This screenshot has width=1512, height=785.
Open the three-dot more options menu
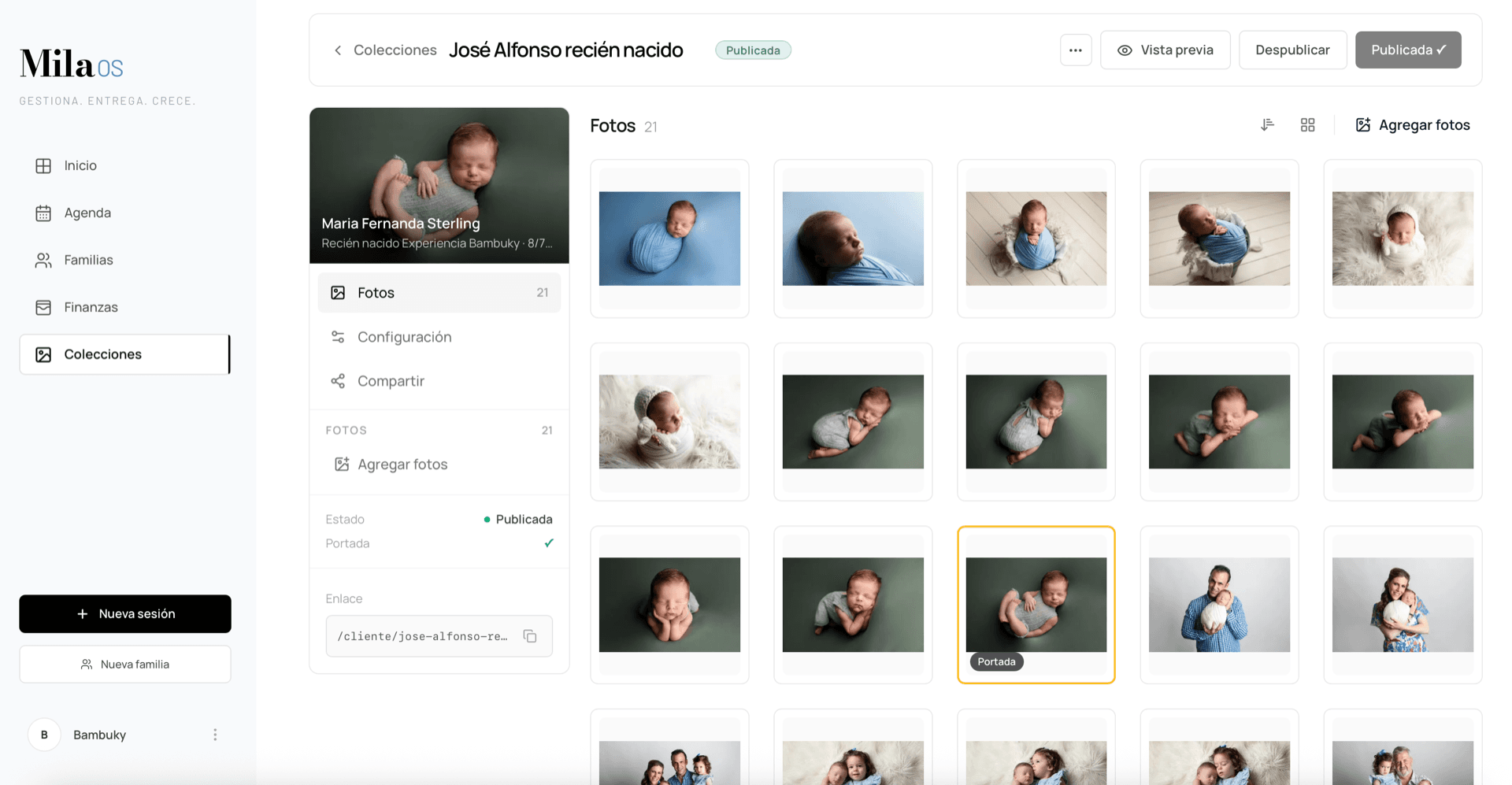click(1075, 50)
